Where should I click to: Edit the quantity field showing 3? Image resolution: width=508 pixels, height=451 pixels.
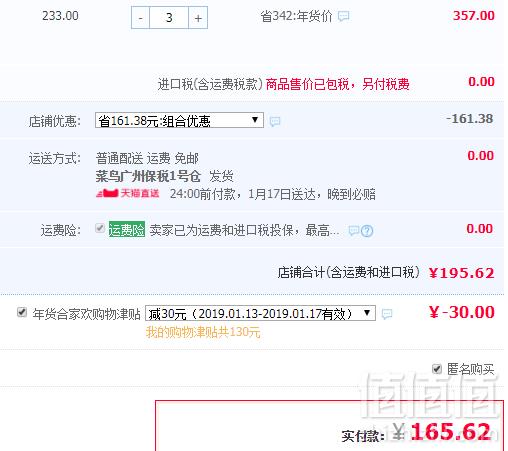click(x=169, y=18)
